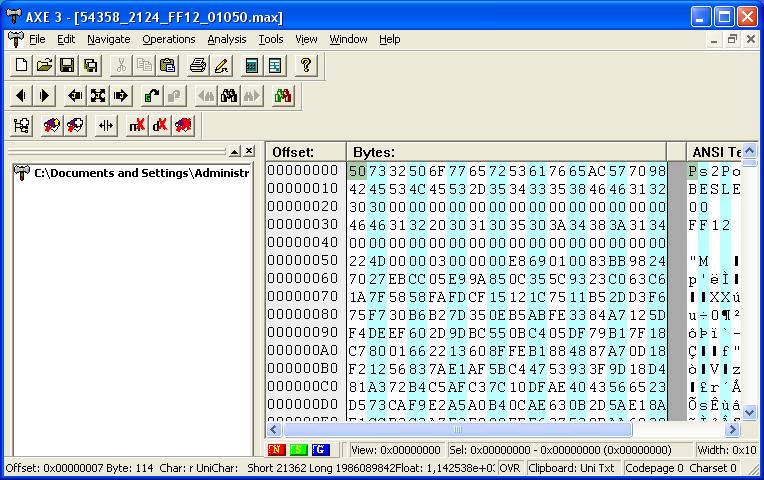Click the Offset: column header
The height and width of the screenshot is (480, 764).
pyautogui.click(x=305, y=152)
